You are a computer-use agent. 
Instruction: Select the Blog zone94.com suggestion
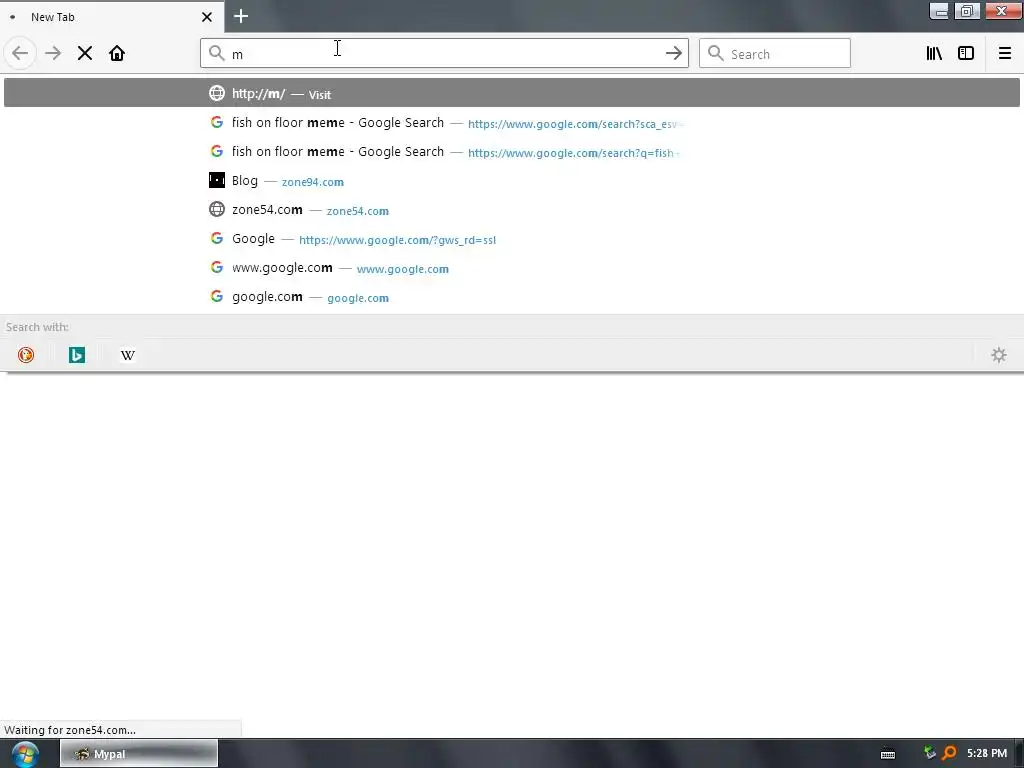click(x=511, y=181)
